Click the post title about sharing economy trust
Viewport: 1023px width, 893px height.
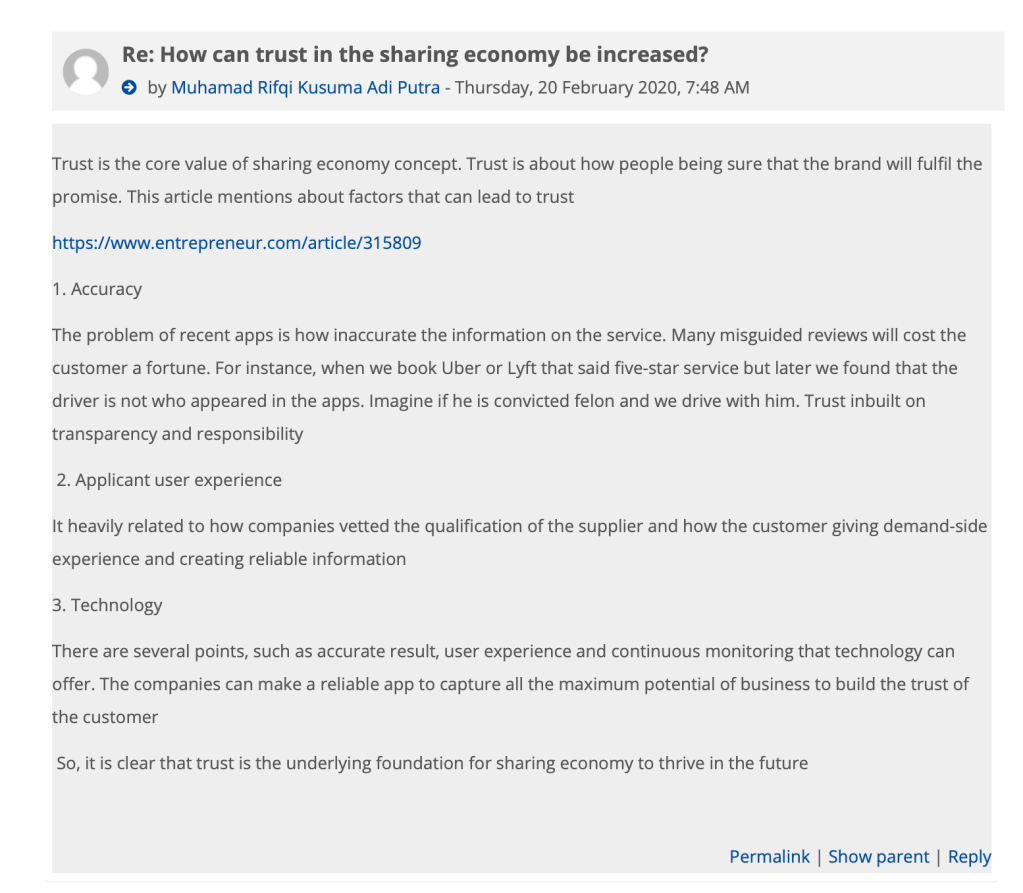(415, 55)
